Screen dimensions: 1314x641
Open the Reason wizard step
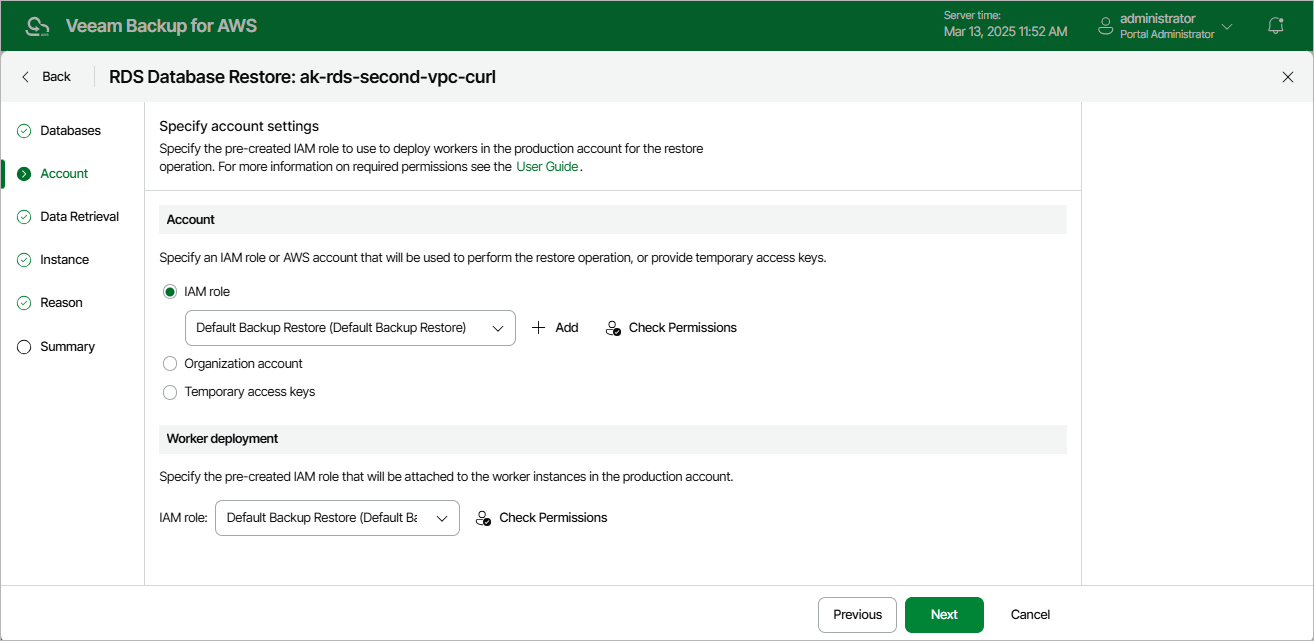61,303
